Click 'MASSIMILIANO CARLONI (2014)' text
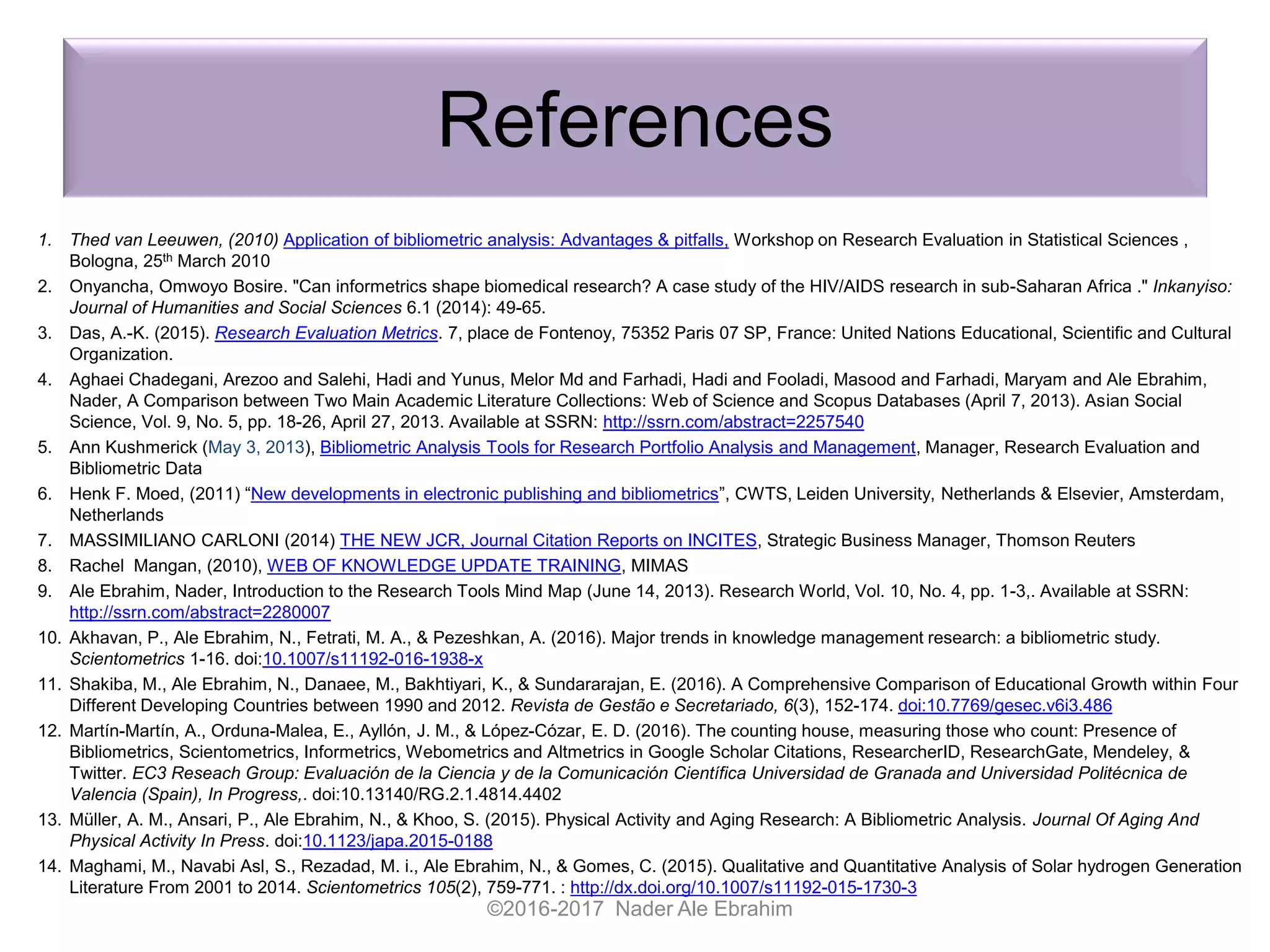This screenshot has height=952, width=1270. (202, 540)
